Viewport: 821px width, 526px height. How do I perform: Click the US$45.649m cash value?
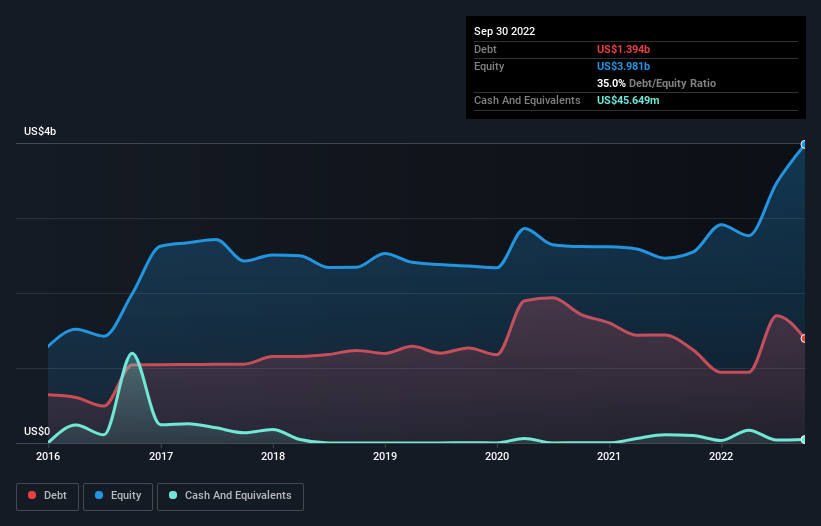click(628, 100)
